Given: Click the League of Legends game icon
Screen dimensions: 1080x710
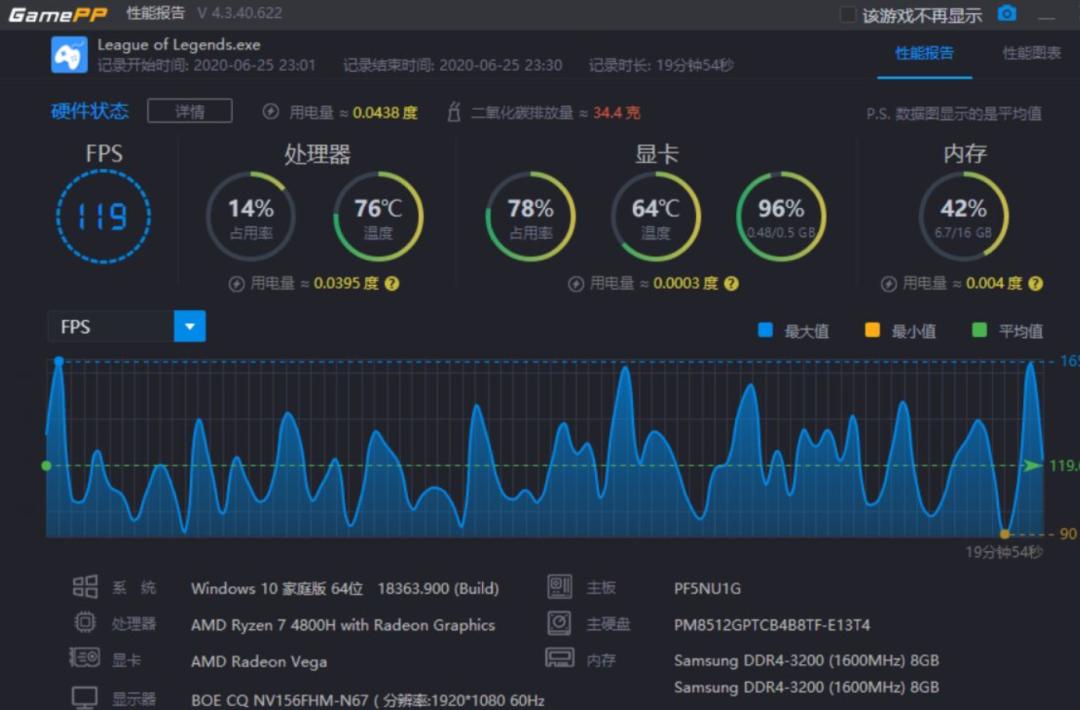Looking at the screenshot, I should 69,54.
